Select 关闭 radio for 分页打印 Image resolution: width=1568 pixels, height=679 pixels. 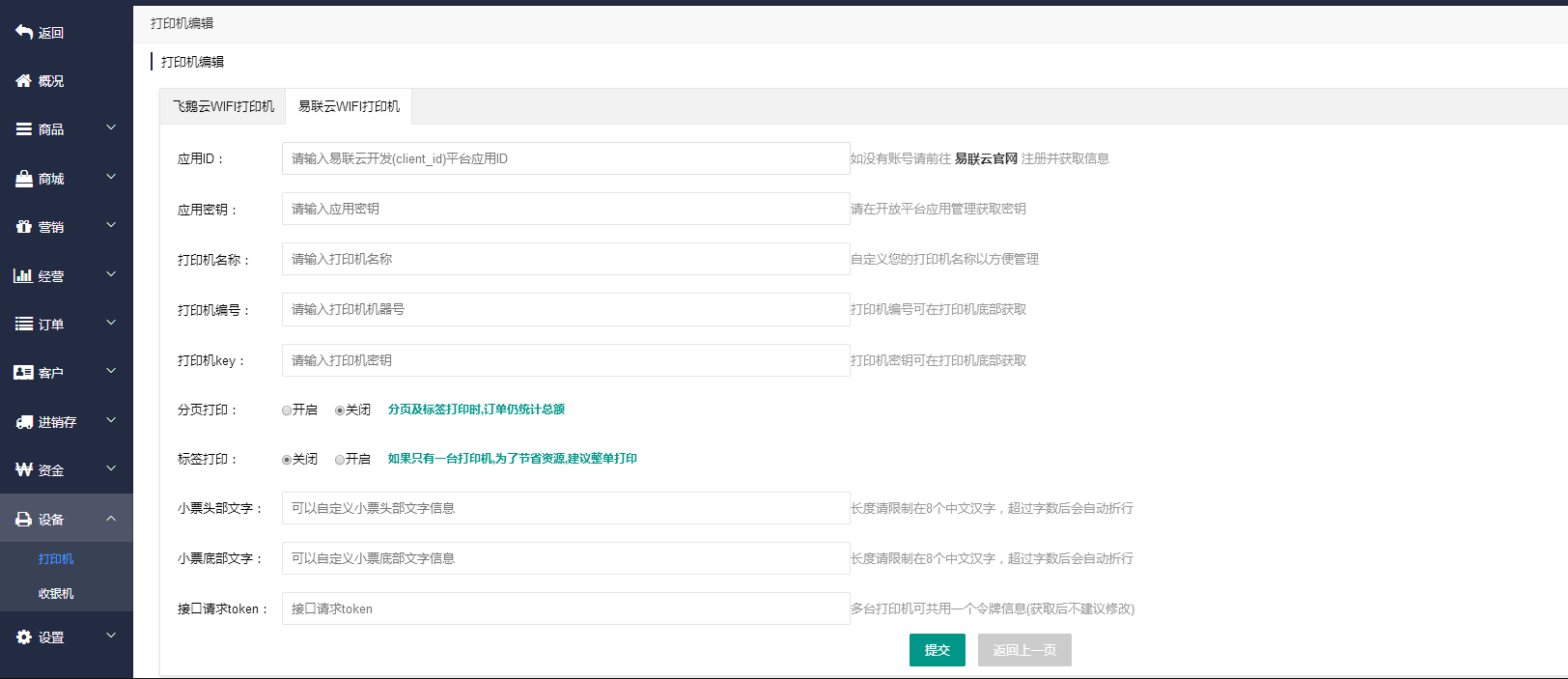(340, 410)
